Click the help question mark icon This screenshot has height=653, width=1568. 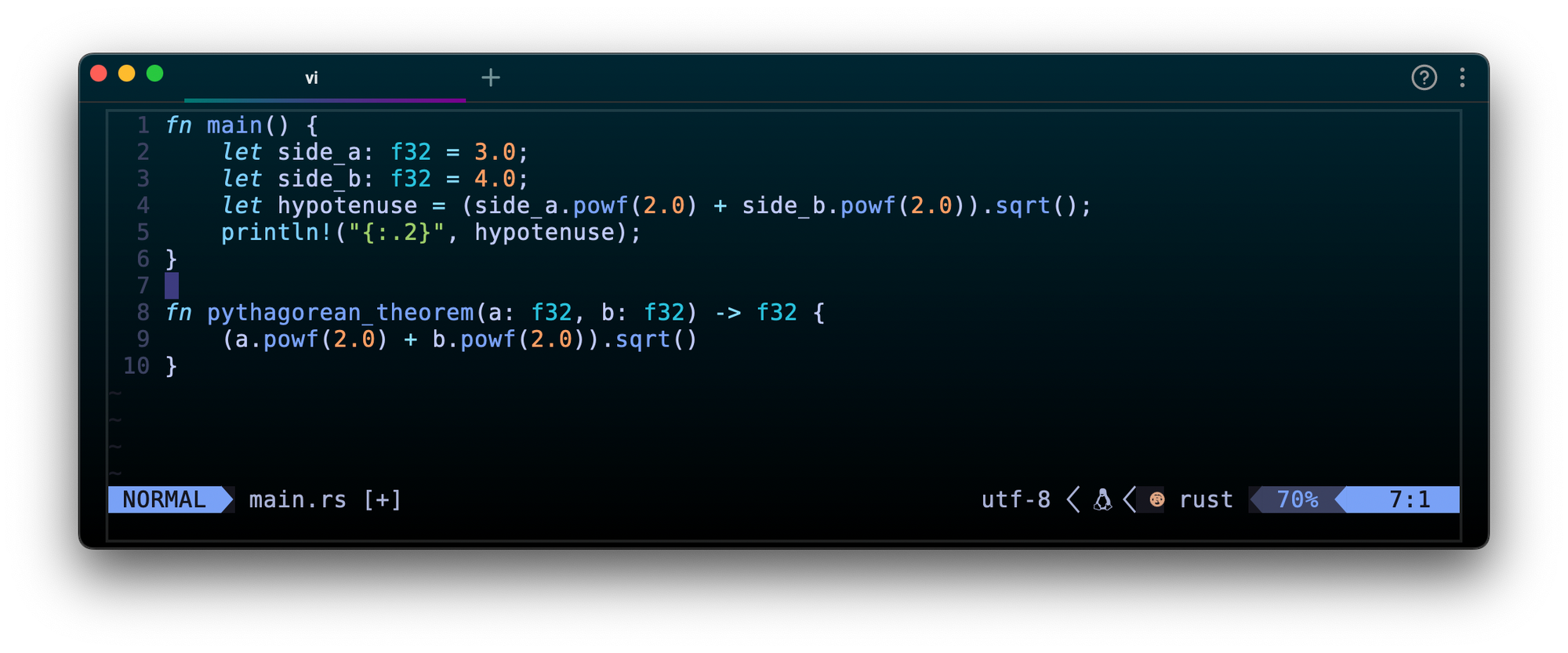coord(1424,78)
